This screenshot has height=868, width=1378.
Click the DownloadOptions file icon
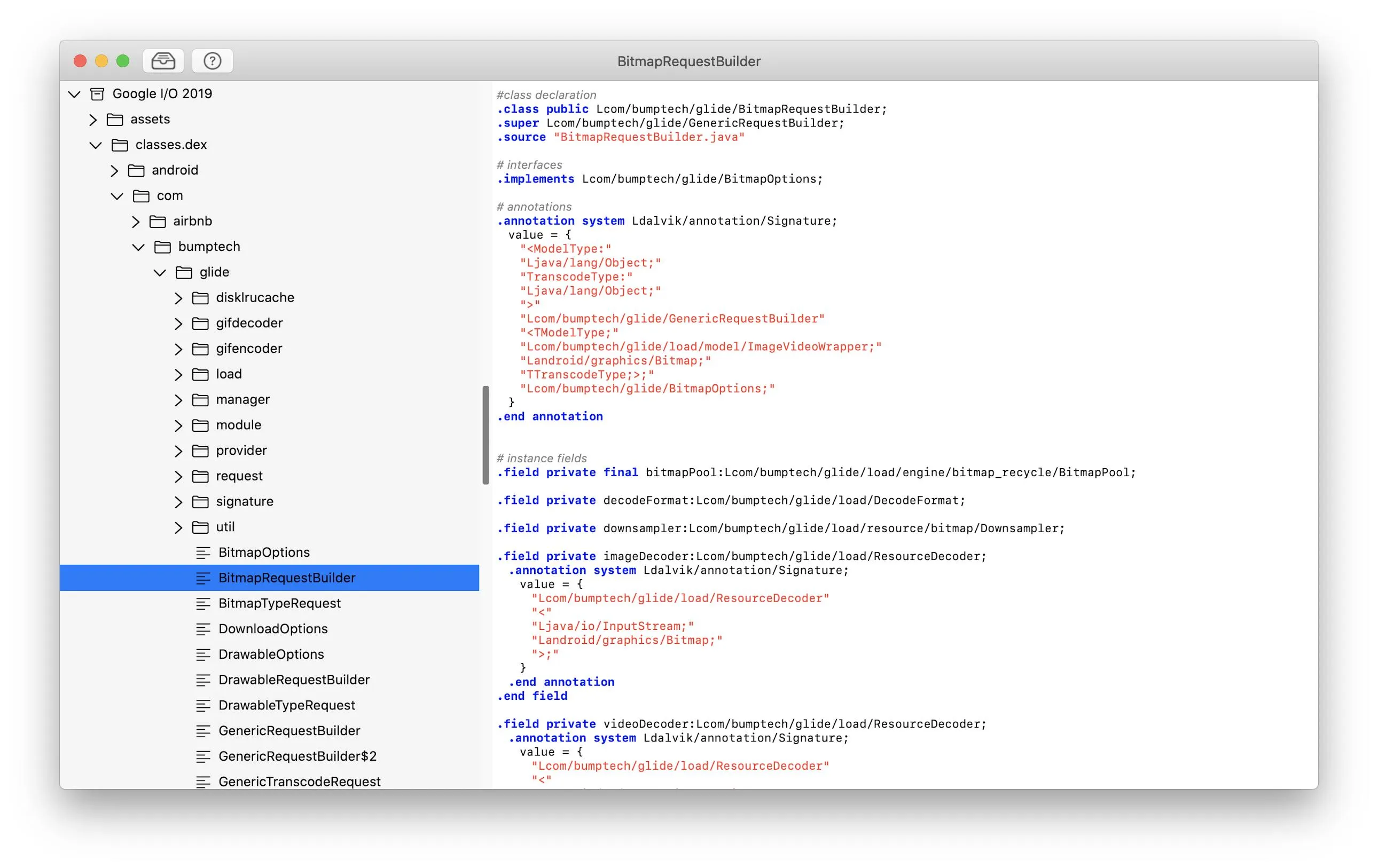tap(203, 629)
